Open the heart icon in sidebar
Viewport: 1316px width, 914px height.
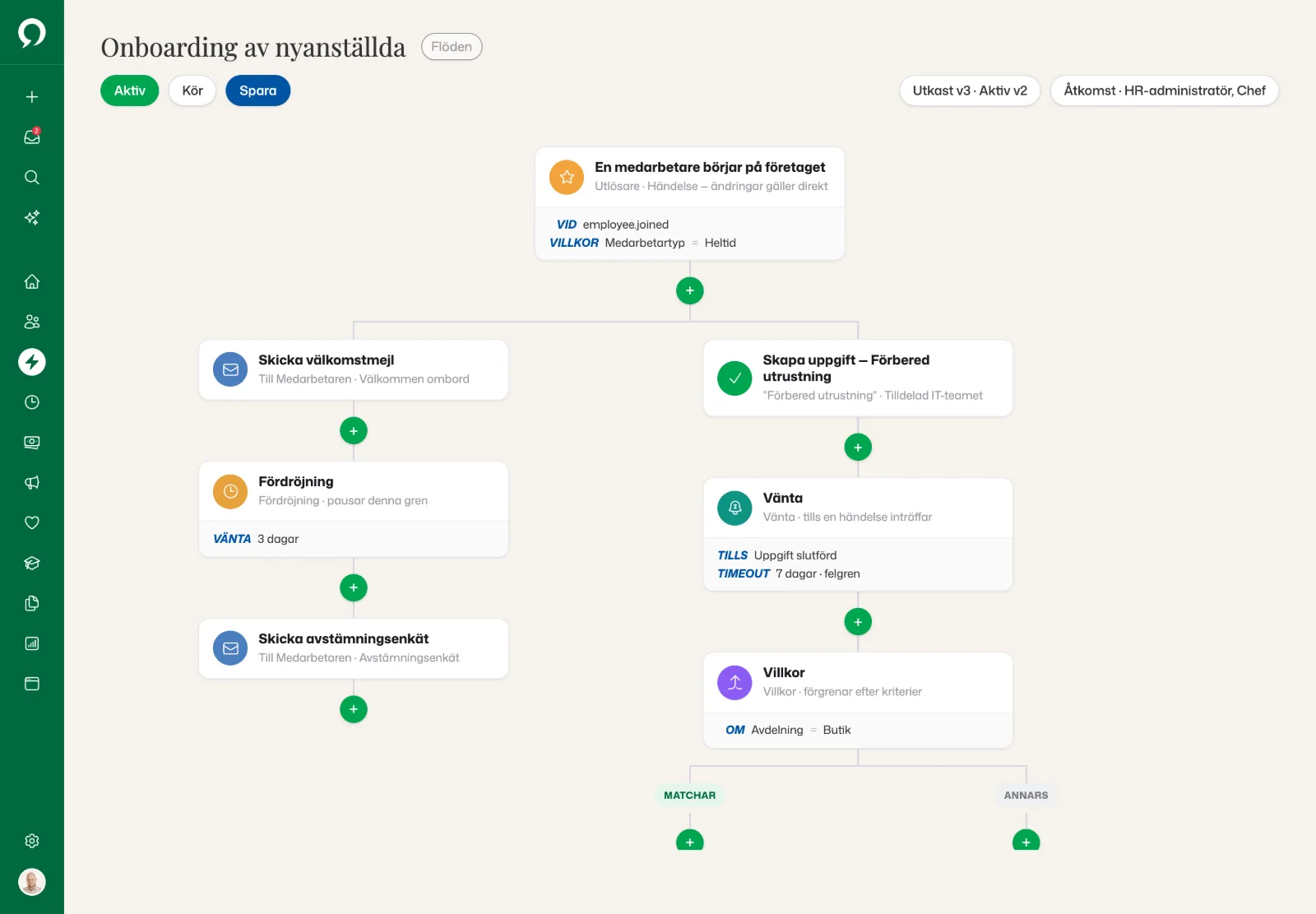click(x=32, y=523)
